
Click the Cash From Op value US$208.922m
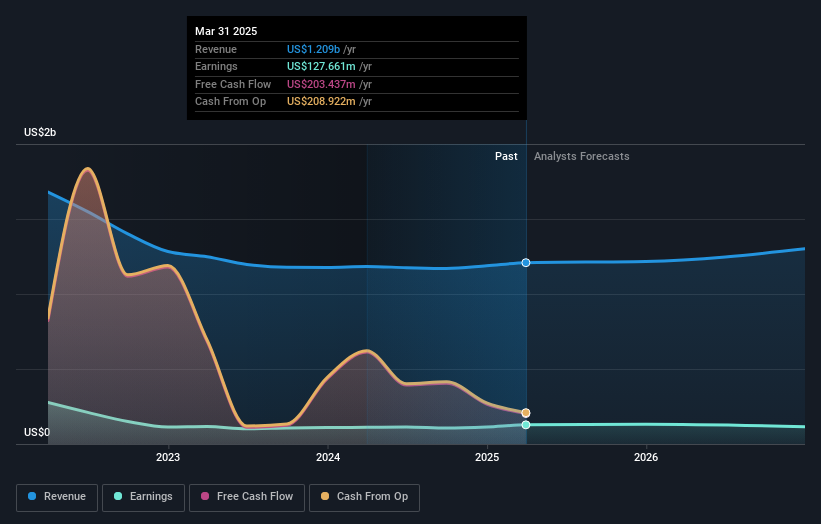pos(321,102)
